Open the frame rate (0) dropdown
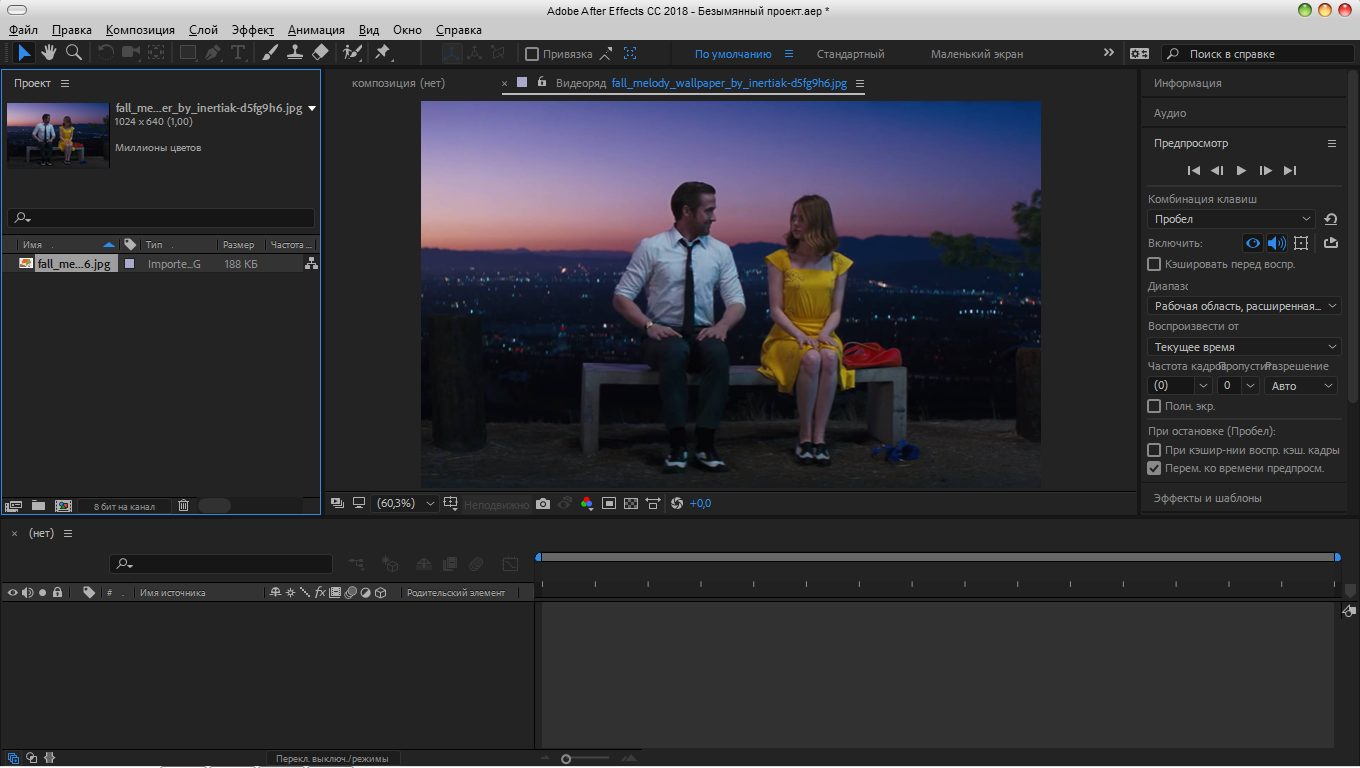 click(1179, 385)
